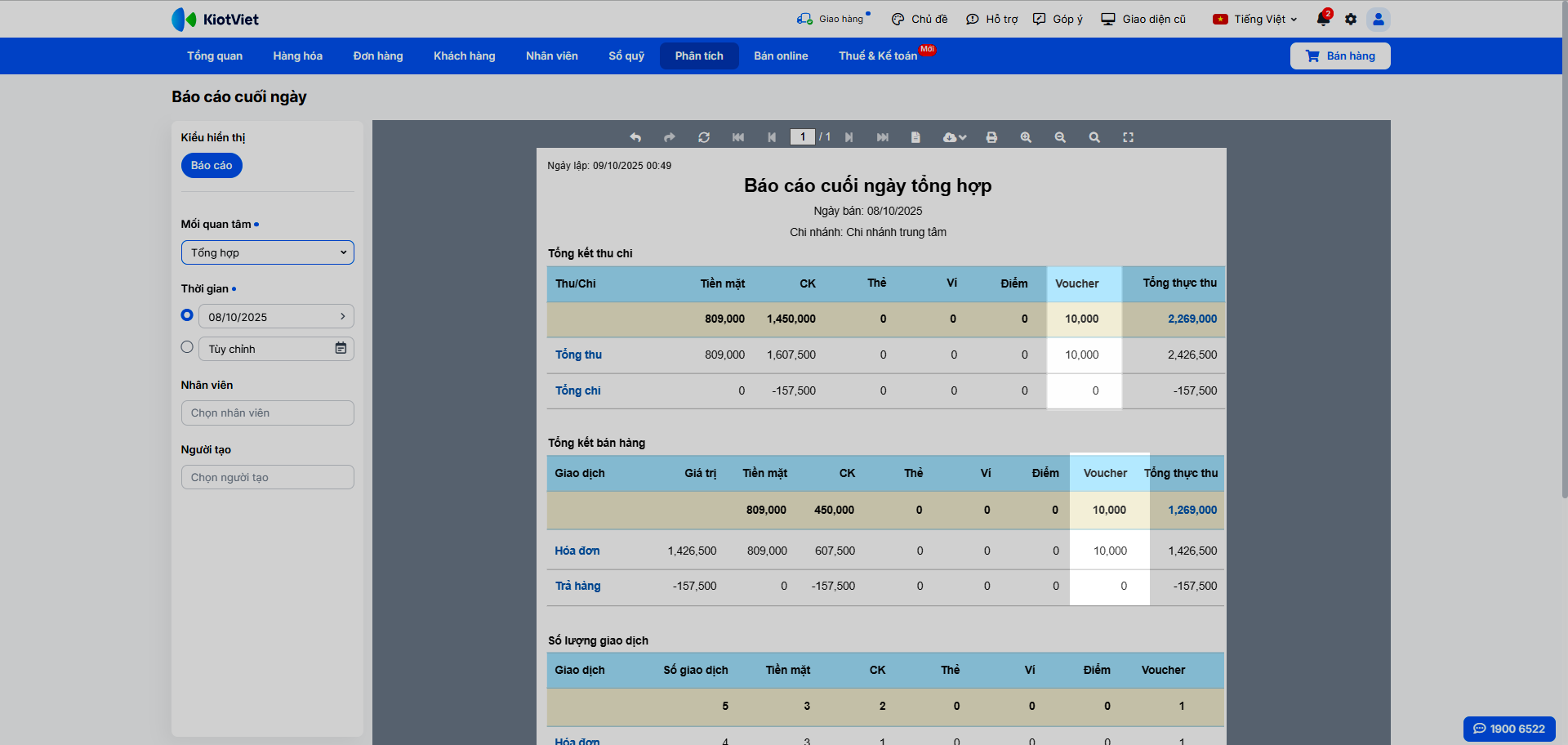Screen dimensions: 1568x745
Task: Switch to Giao diện cũ
Action: (1143, 19)
